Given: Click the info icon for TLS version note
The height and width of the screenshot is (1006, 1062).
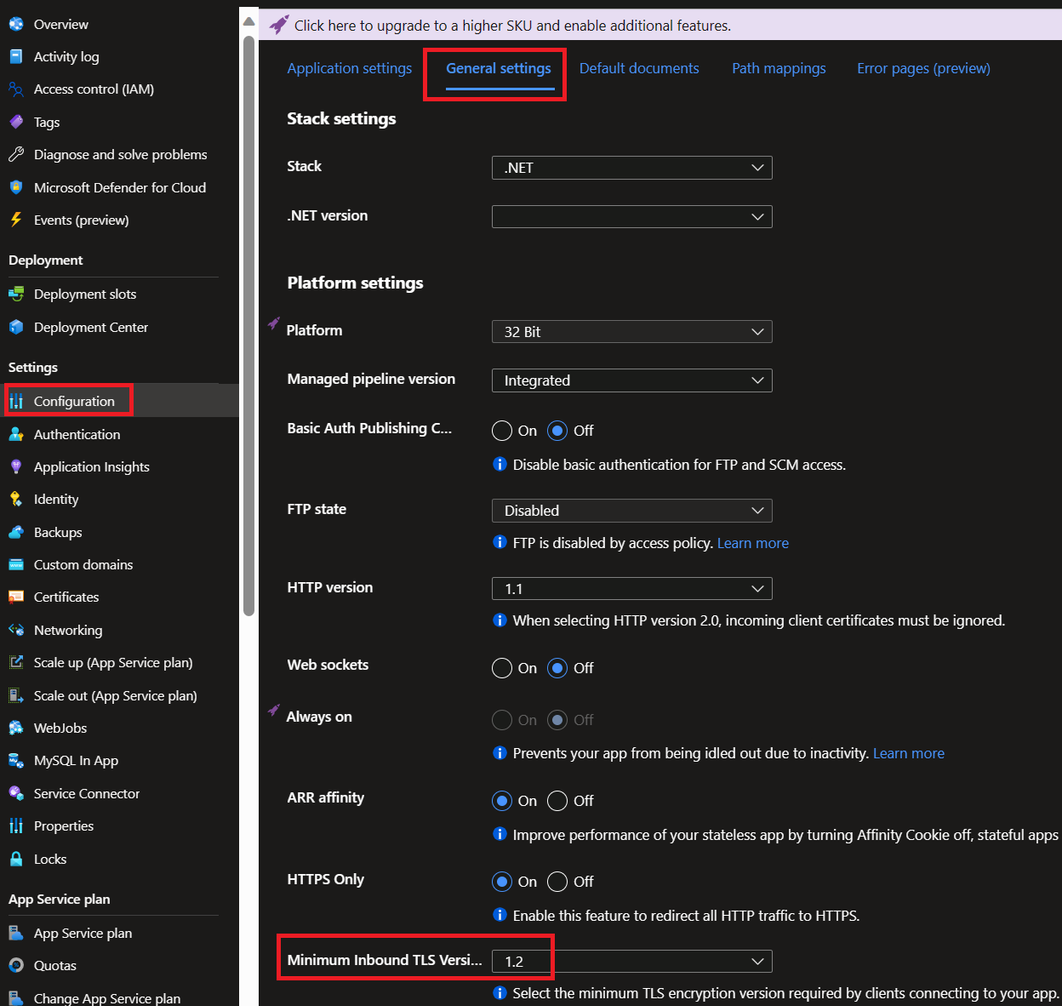Looking at the screenshot, I should click(x=500, y=992).
